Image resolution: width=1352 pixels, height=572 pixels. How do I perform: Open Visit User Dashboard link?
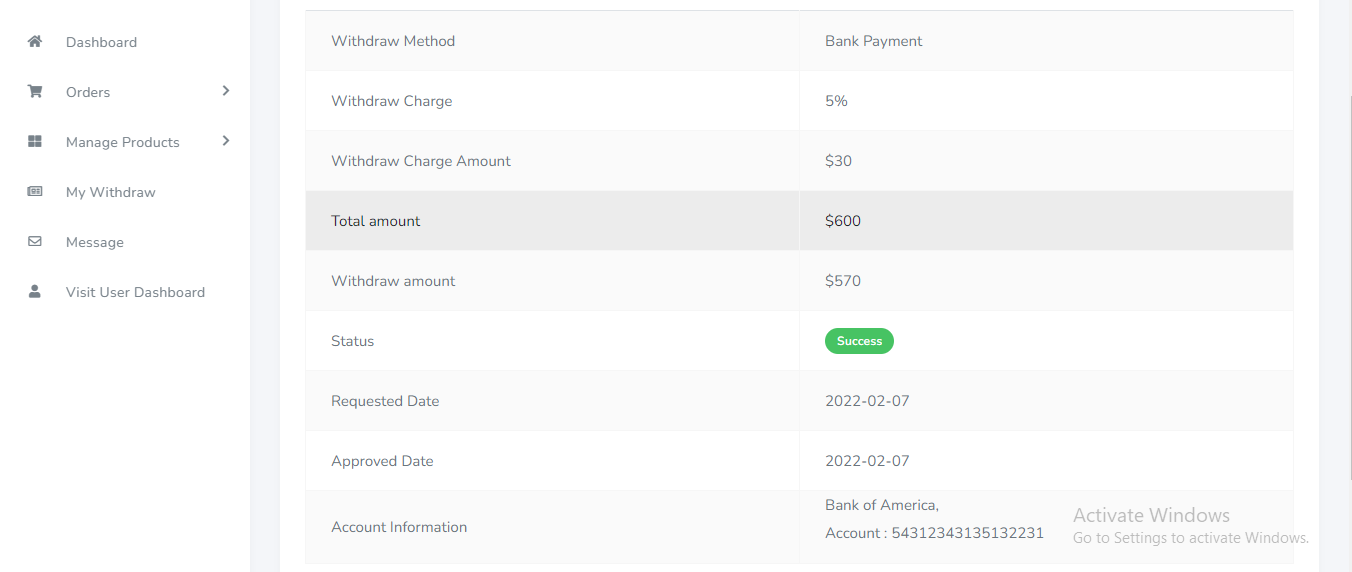(135, 292)
